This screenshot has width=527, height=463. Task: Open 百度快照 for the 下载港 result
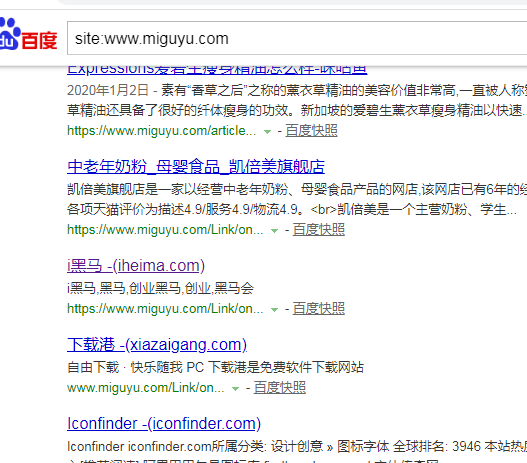(x=280, y=388)
